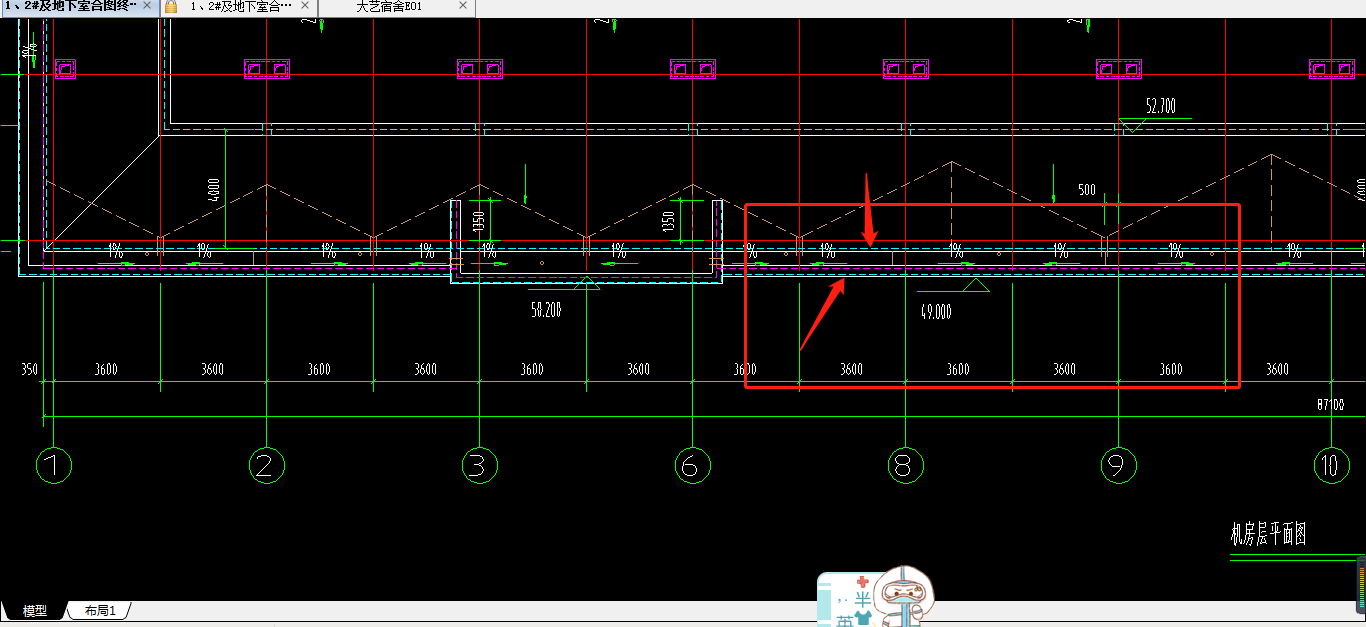Click the 机房层平面图 drawing title
The image size is (1366, 627).
click(x=1268, y=534)
